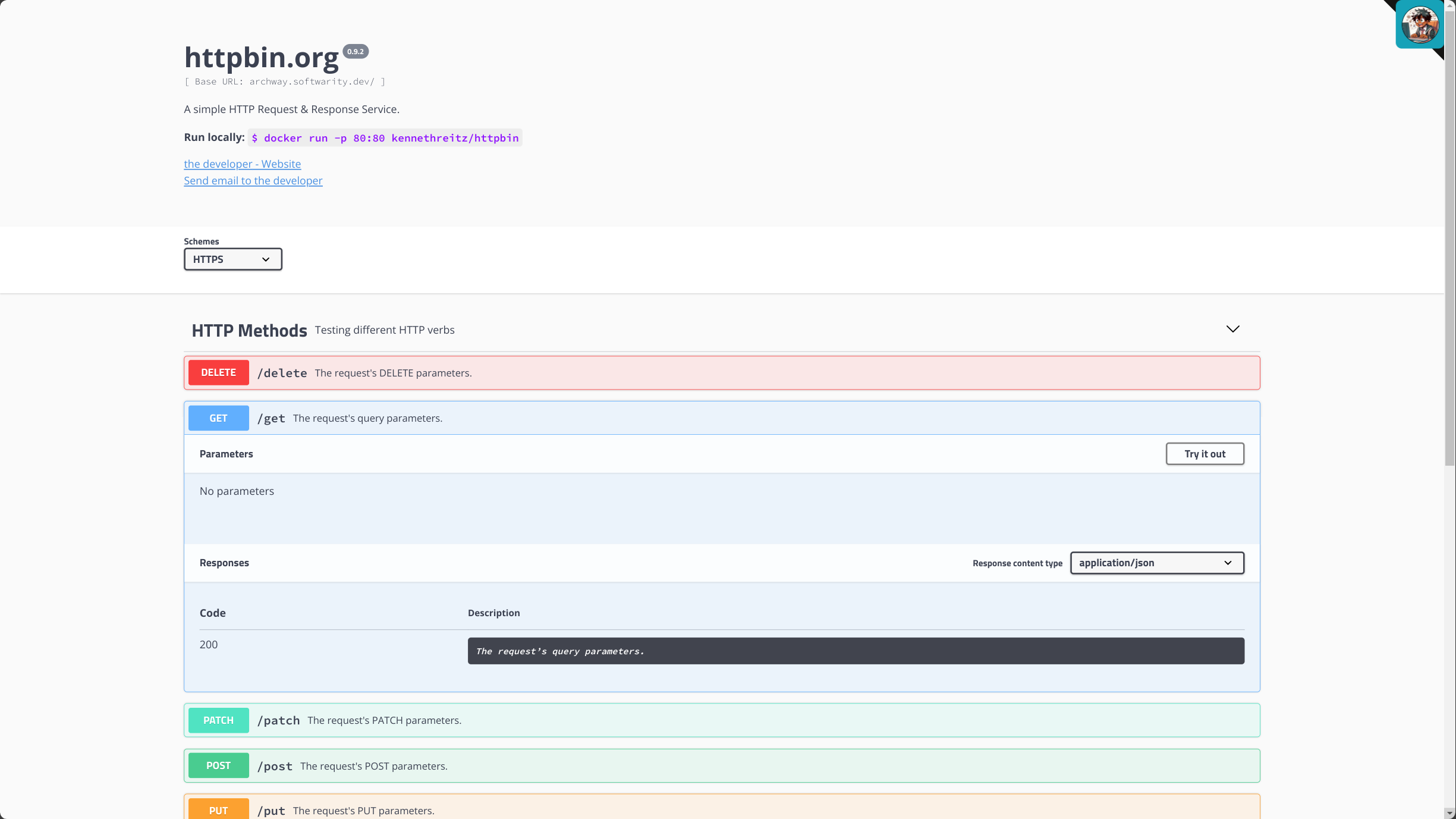Open the Schemes HTTPS dropdown
1456x819 pixels.
[232, 259]
